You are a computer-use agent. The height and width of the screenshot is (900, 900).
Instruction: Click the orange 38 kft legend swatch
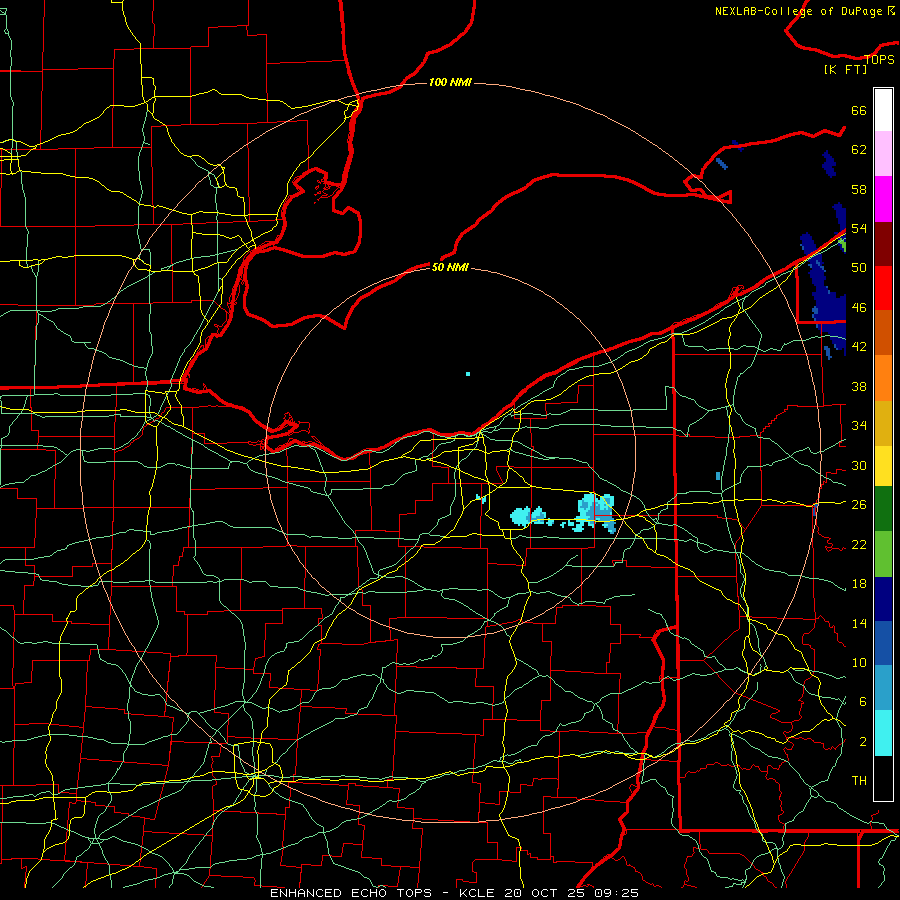883,378
